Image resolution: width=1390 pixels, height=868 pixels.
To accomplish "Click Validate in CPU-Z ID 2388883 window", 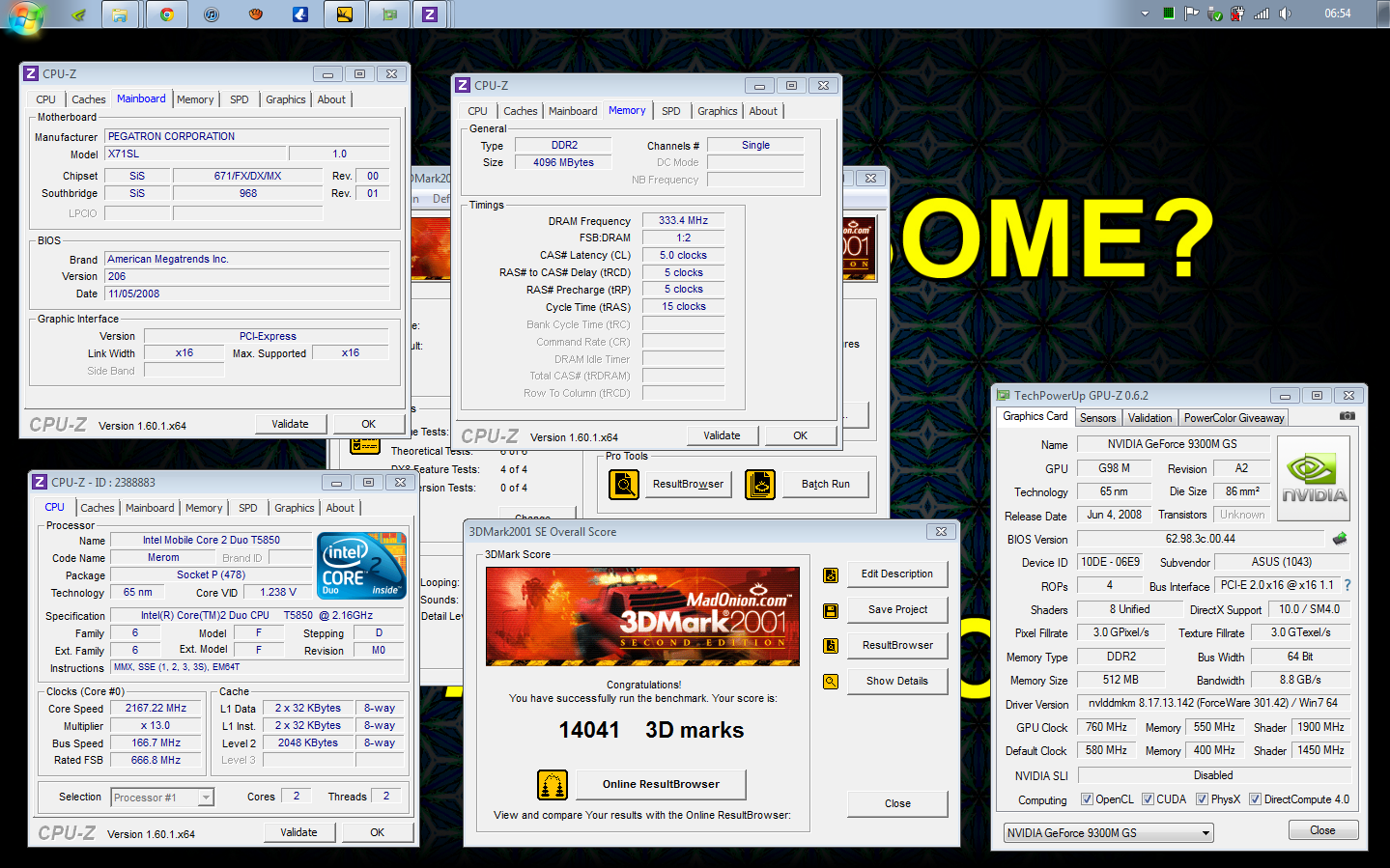I will (298, 832).
